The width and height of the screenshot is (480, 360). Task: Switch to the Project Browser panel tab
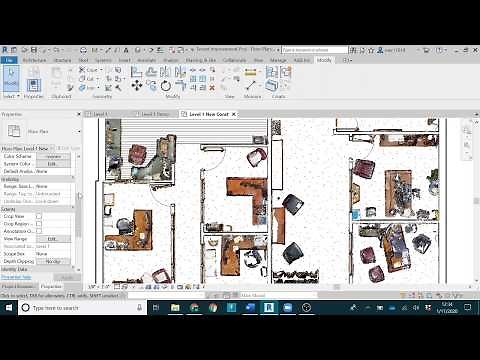pyautogui.click(x=18, y=287)
